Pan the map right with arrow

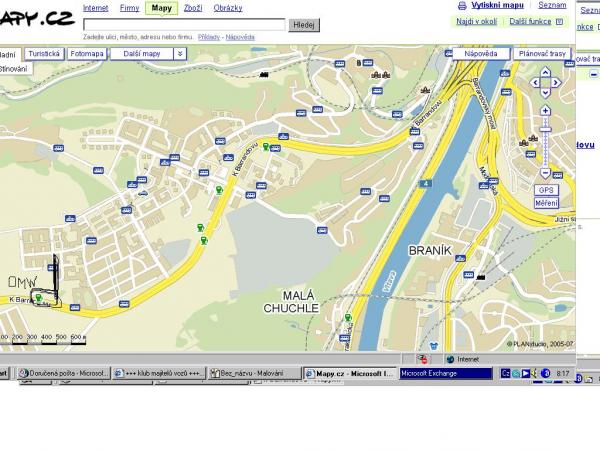(x=556, y=84)
